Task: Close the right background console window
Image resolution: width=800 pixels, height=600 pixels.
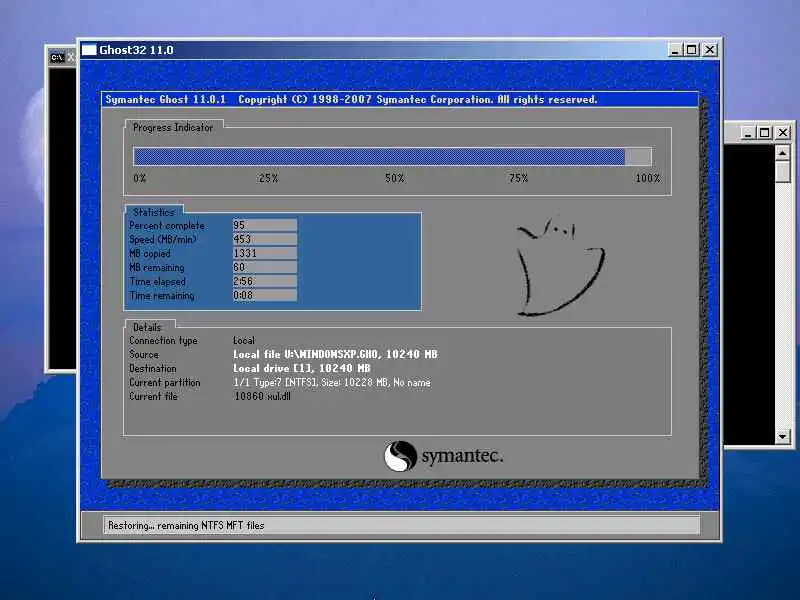Action: [x=783, y=133]
